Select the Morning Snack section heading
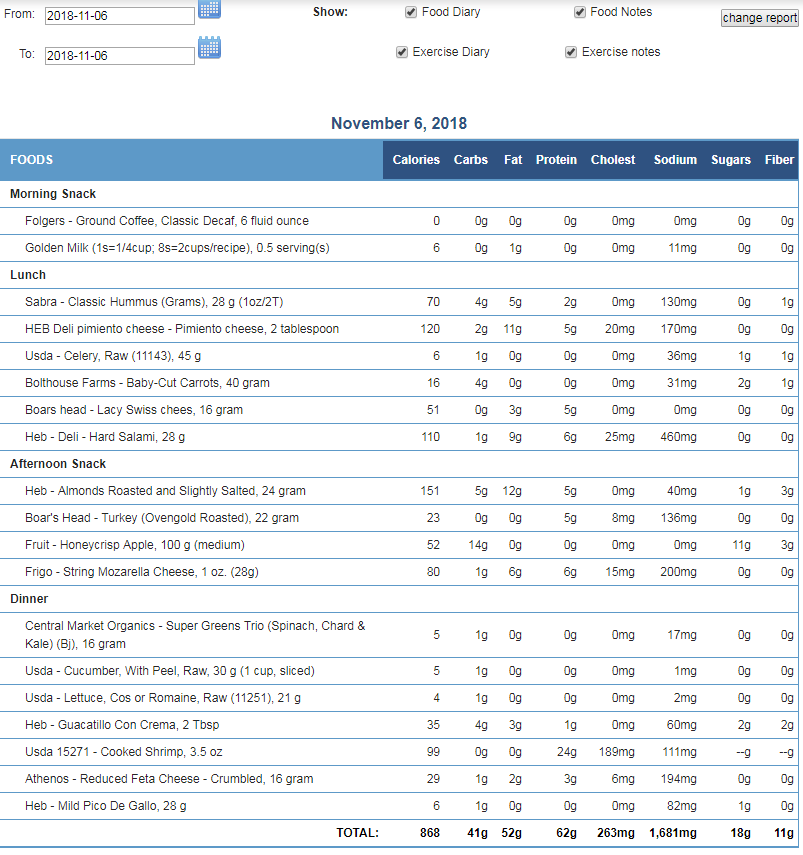This screenshot has width=803, height=855. pyautogui.click(x=53, y=194)
